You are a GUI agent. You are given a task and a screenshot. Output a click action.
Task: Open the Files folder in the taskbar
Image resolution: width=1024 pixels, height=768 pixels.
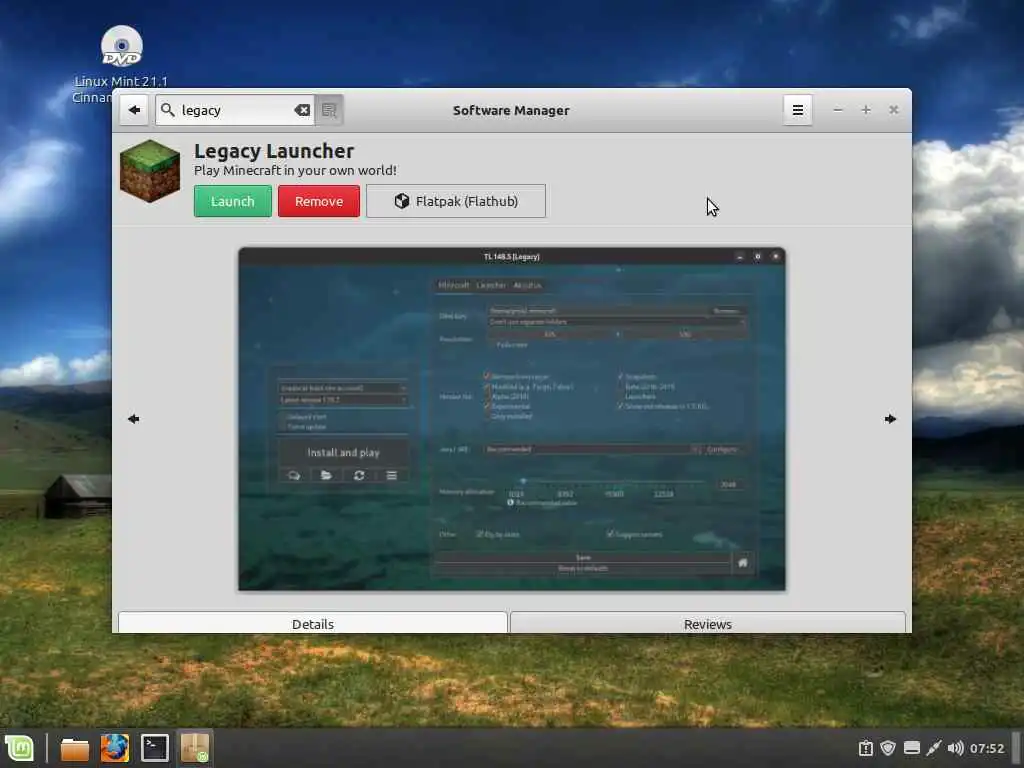(x=74, y=748)
